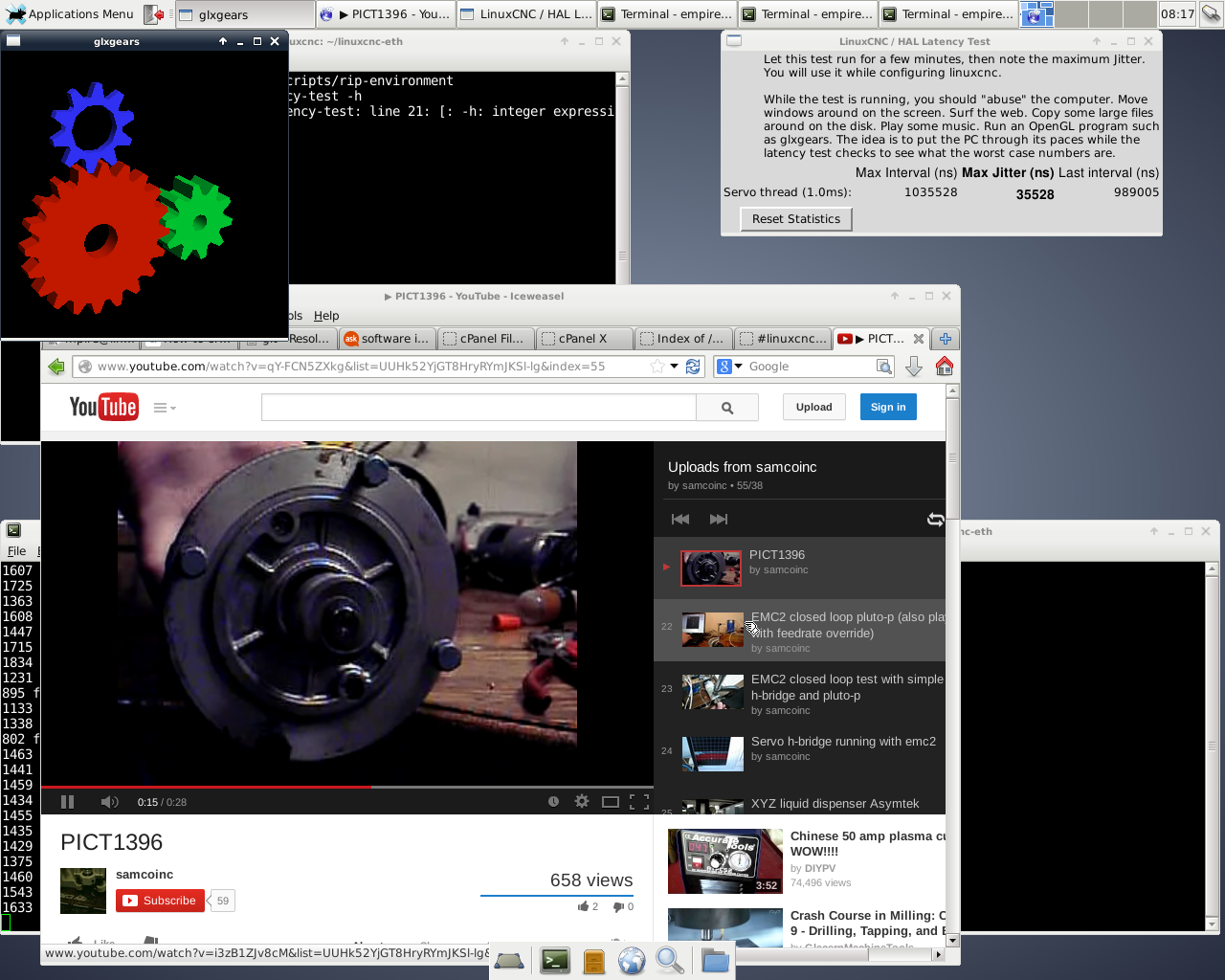Open the samcoinc channel link
1225x980 pixels.
tap(145, 875)
